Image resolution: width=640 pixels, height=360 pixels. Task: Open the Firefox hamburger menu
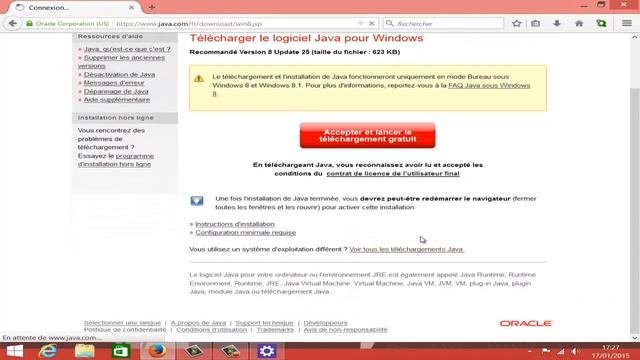pyautogui.click(x=627, y=24)
